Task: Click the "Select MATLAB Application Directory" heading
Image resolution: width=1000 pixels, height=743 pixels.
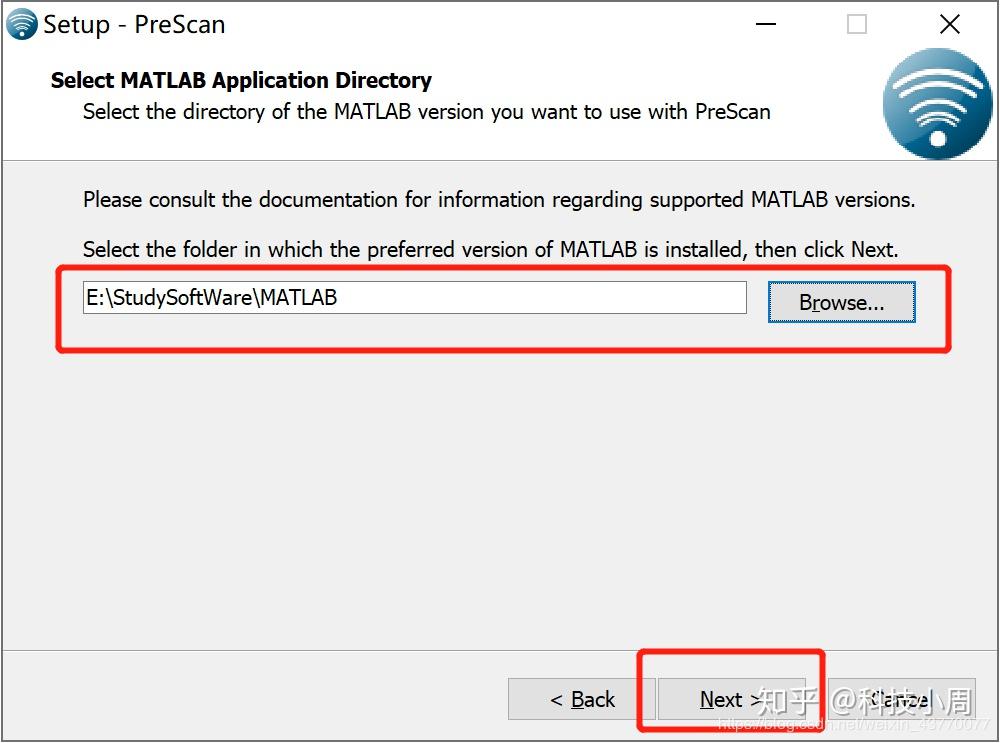Action: pos(241,80)
